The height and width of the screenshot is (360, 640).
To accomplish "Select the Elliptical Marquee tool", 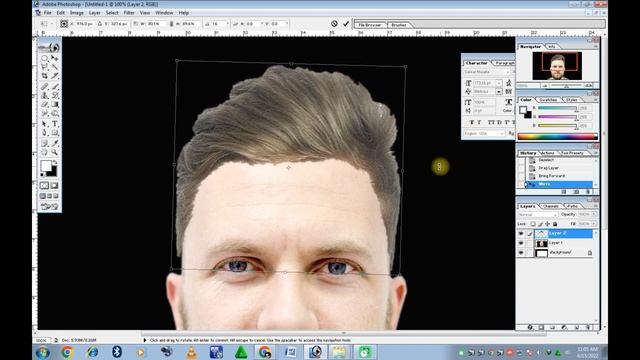I will coord(44,58).
